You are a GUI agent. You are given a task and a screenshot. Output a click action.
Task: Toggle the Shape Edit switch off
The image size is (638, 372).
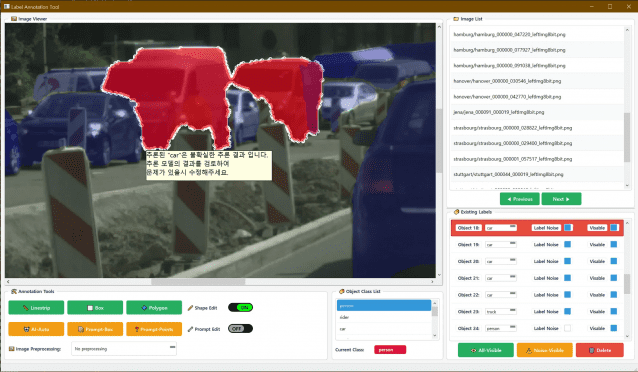240,307
